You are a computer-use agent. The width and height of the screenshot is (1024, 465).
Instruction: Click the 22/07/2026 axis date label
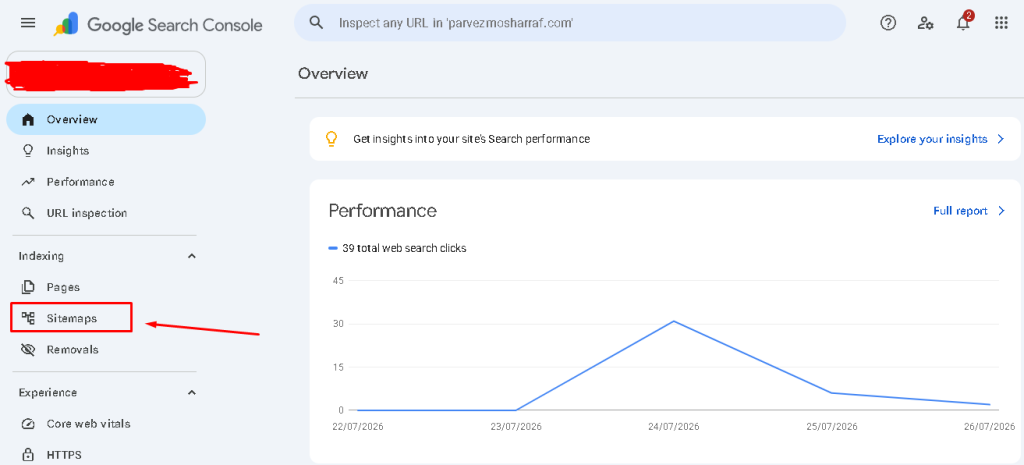tap(357, 427)
